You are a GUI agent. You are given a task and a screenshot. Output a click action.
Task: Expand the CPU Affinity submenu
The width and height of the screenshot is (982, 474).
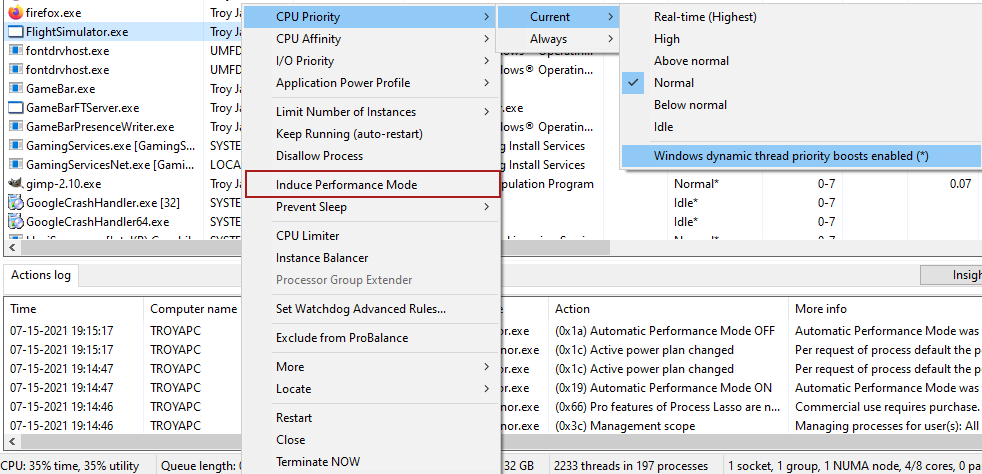371,39
